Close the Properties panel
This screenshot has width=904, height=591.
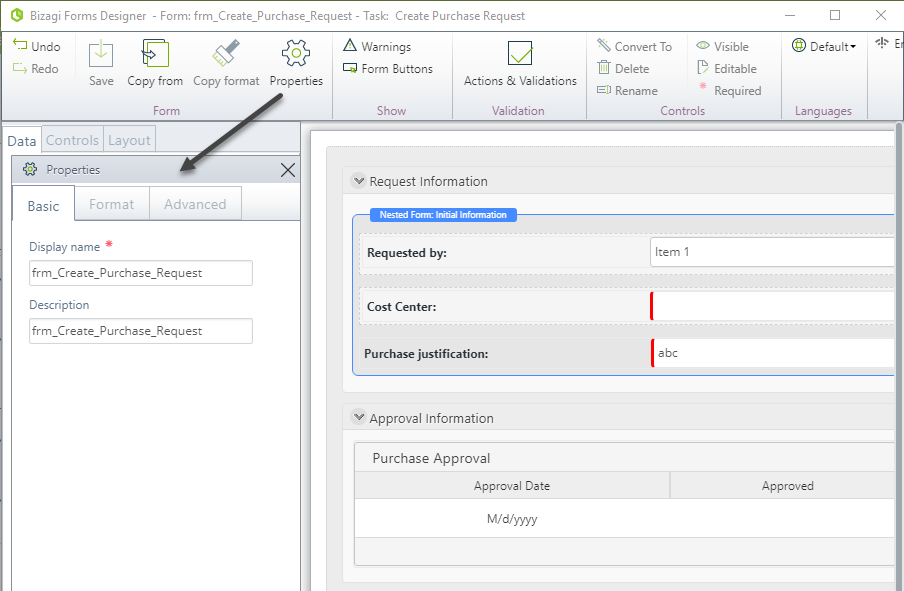(288, 170)
